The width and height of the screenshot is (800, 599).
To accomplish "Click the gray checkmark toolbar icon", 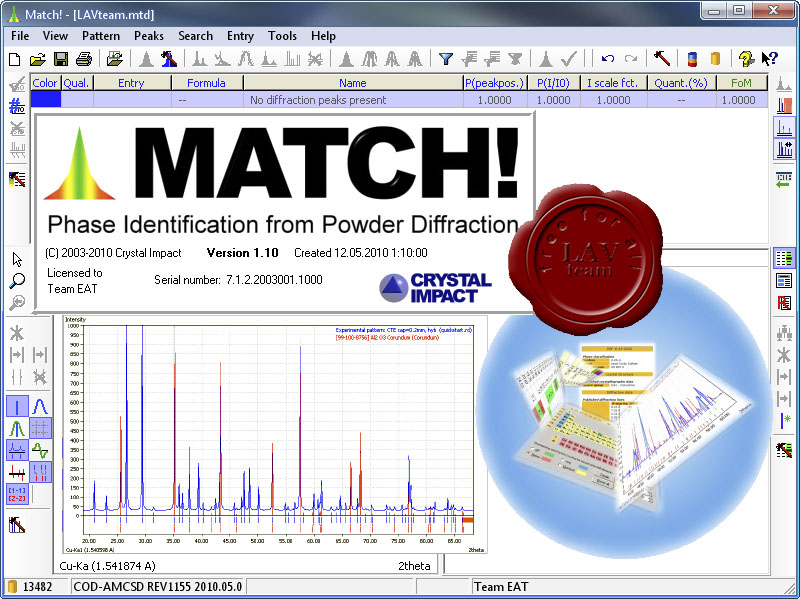I will (569, 59).
